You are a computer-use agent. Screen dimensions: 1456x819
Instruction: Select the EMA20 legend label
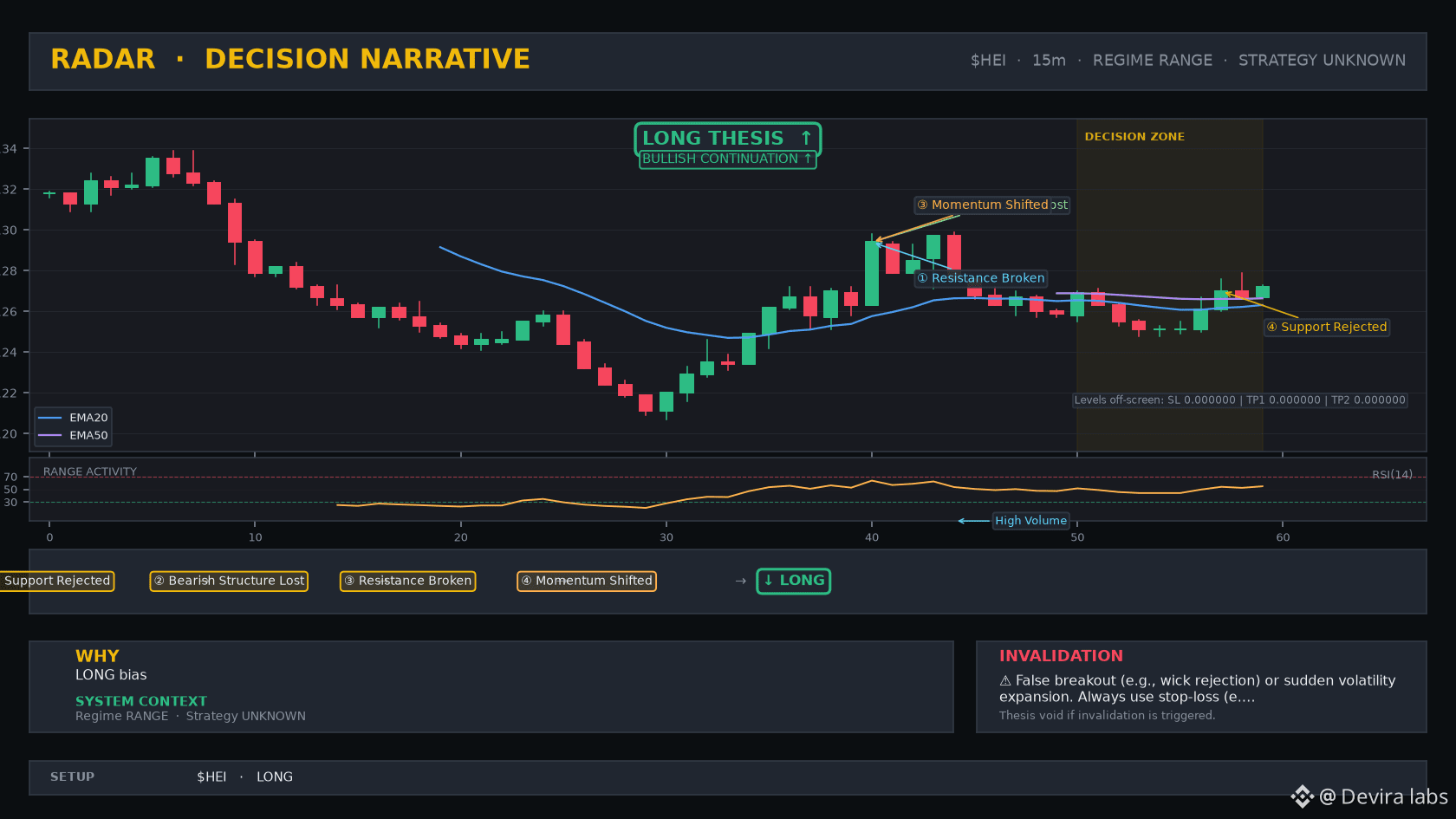pyautogui.click(x=88, y=418)
